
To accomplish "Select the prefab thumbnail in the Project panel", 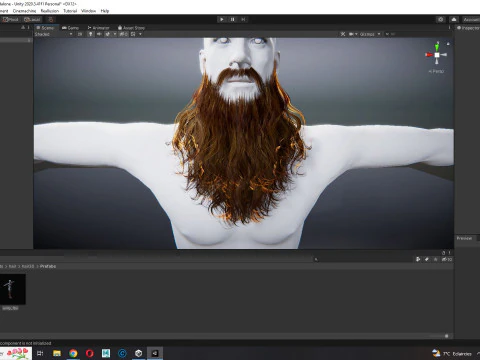I will 12,289.
